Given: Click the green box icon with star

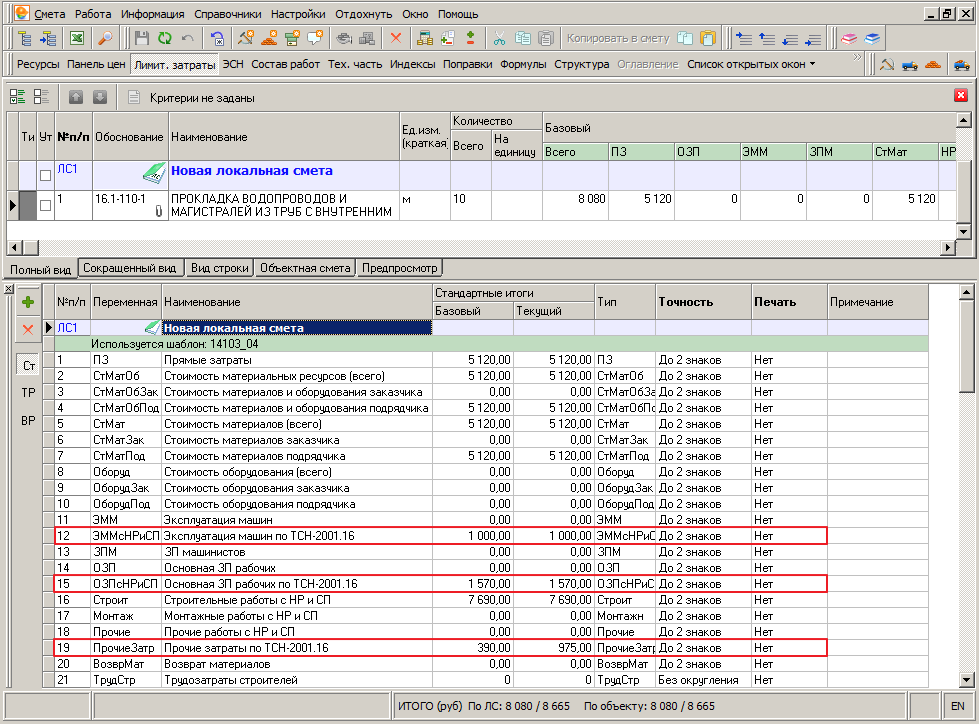Looking at the screenshot, I should pyautogui.click(x=292, y=39).
